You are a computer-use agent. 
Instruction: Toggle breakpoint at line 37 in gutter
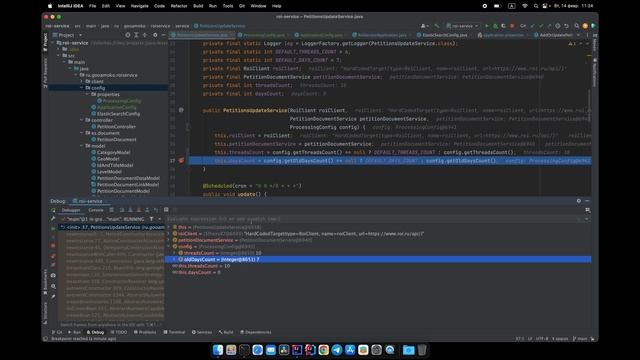pyautogui.click(x=181, y=160)
